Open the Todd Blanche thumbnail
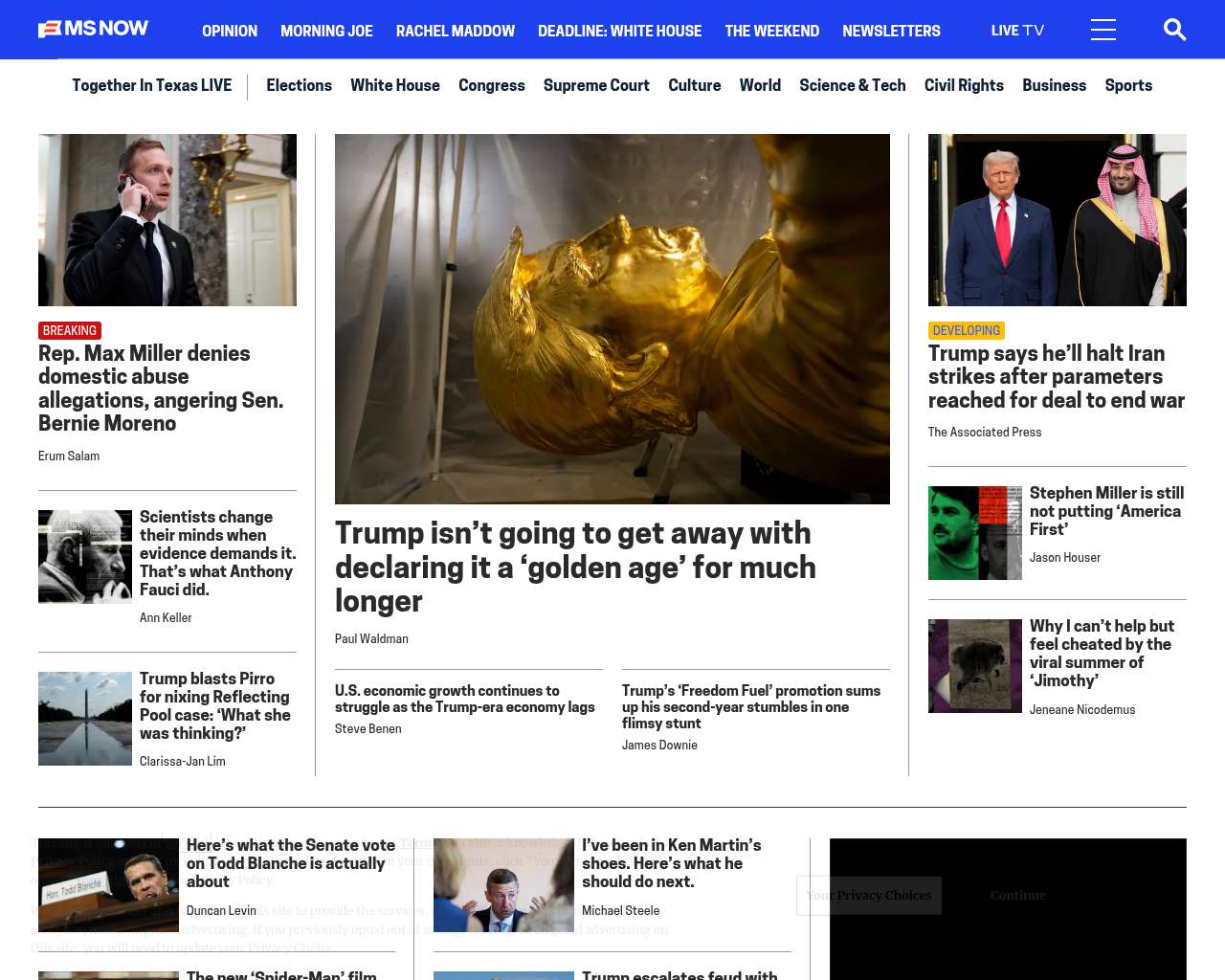The height and width of the screenshot is (980, 1225). (x=108, y=885)
